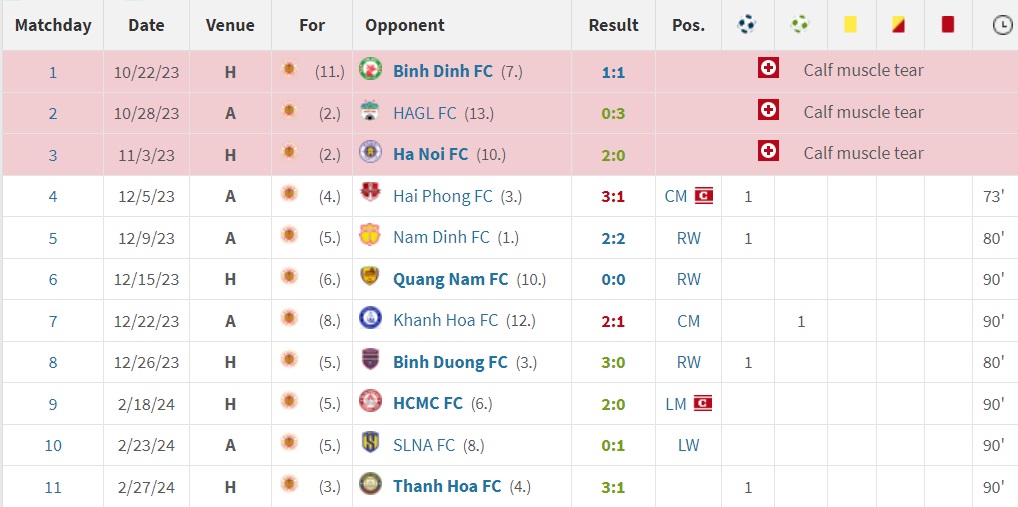Open the 0:1 result against SLNA FC
This screenshot has height=507, width=1018.
point(613,446)
